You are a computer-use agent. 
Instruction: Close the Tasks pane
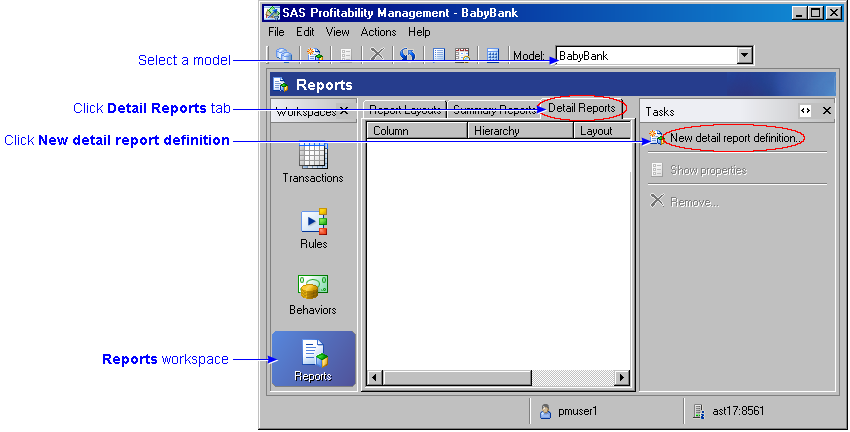[x=826, y=111]
